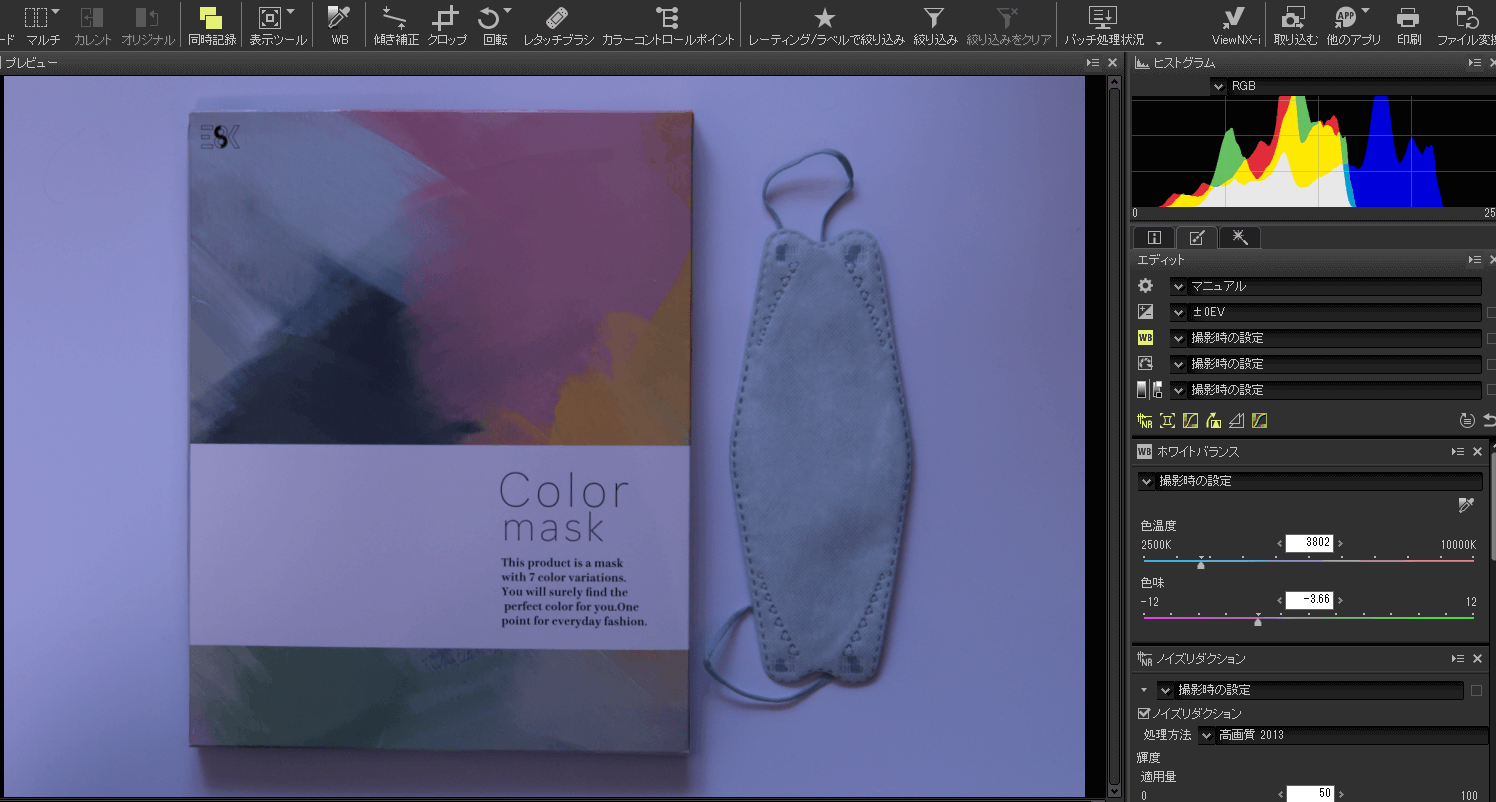This screenshot has width=1496, height=802.
Task: Click the 回転 rotate icon
Action: 489,18
